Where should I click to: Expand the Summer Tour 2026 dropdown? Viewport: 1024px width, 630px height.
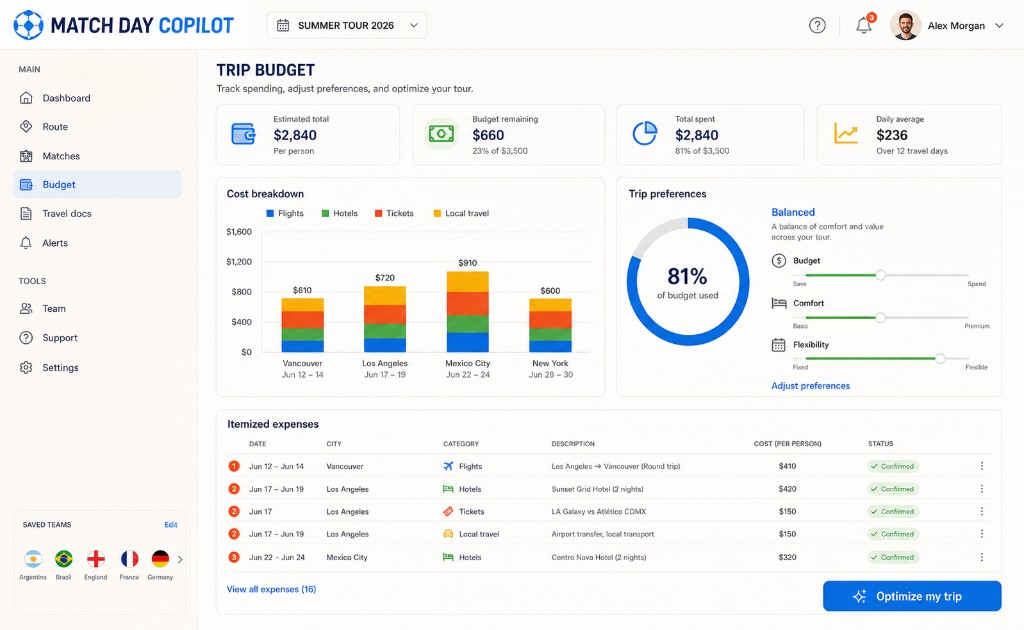(347, 25)
